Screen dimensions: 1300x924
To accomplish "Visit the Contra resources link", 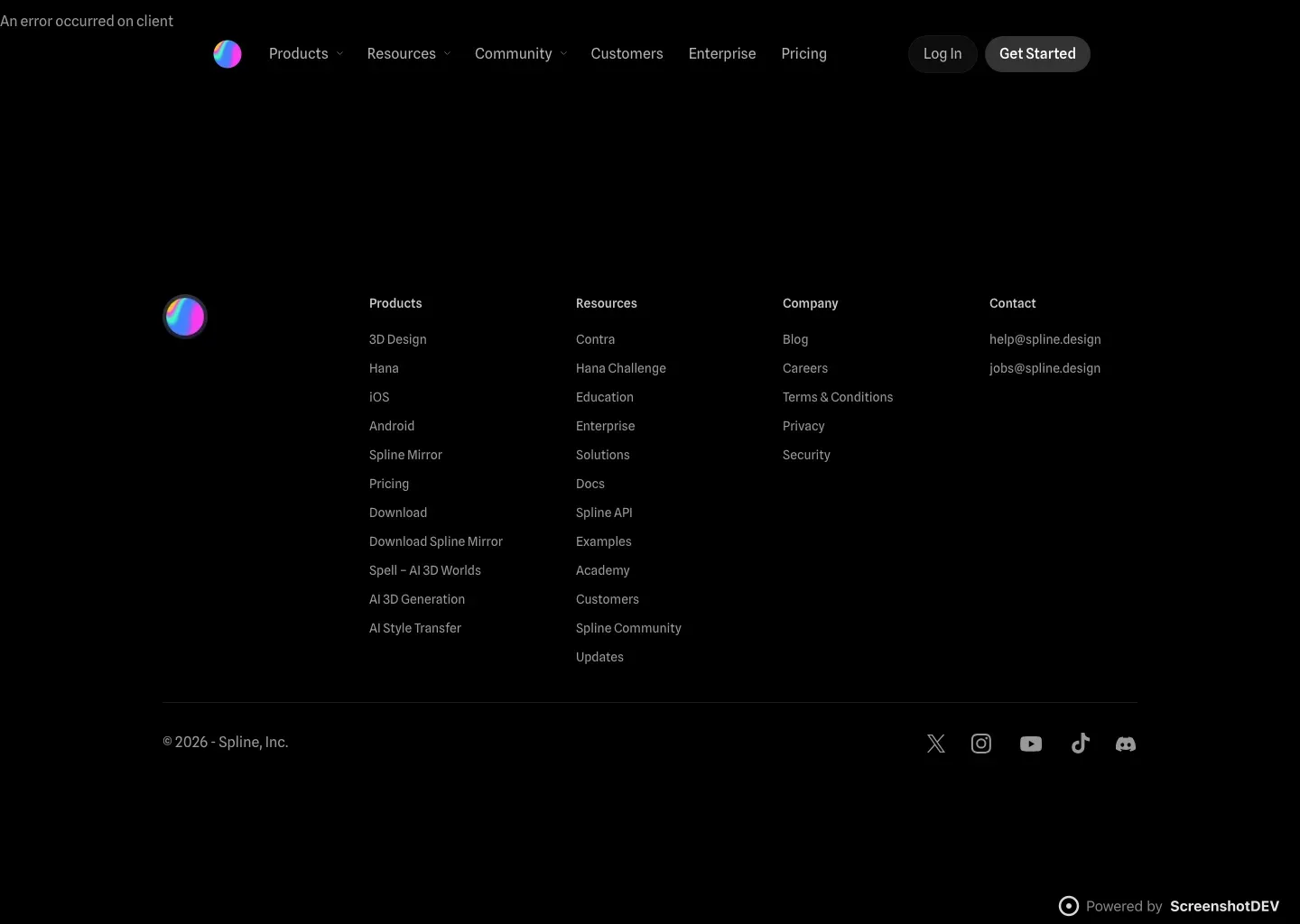I will pyautogui.click(x=596, y=339).
